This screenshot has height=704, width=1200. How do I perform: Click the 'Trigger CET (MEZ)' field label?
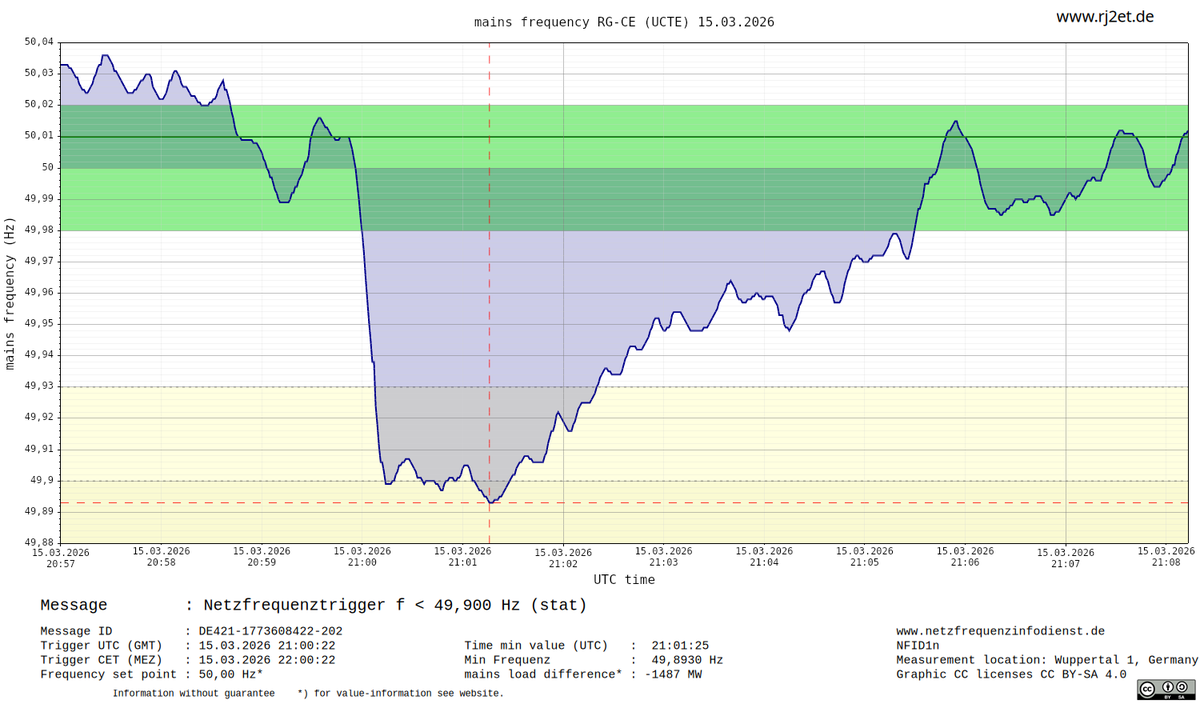102,660
